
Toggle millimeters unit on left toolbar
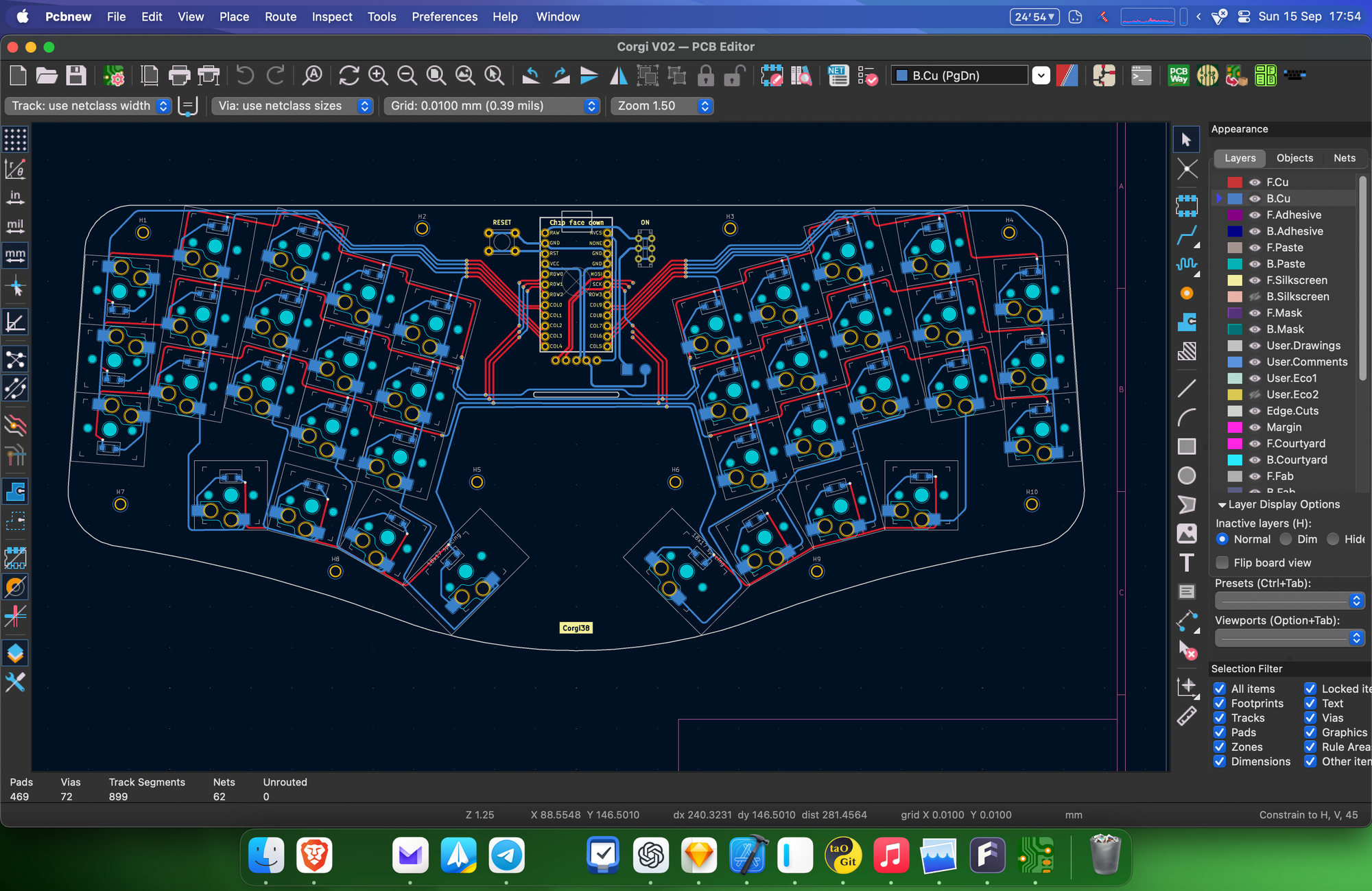(x=15, y=255)
